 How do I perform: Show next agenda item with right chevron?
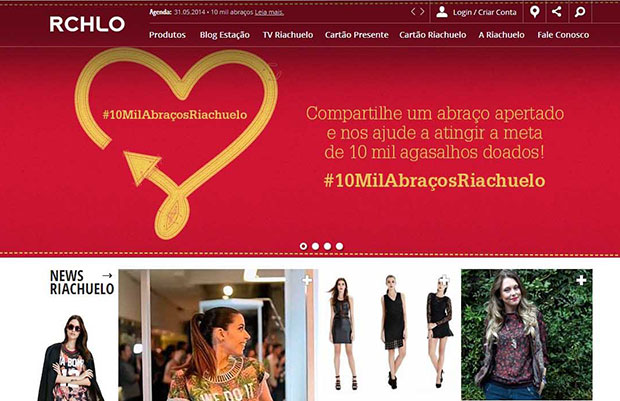[422, 12]
